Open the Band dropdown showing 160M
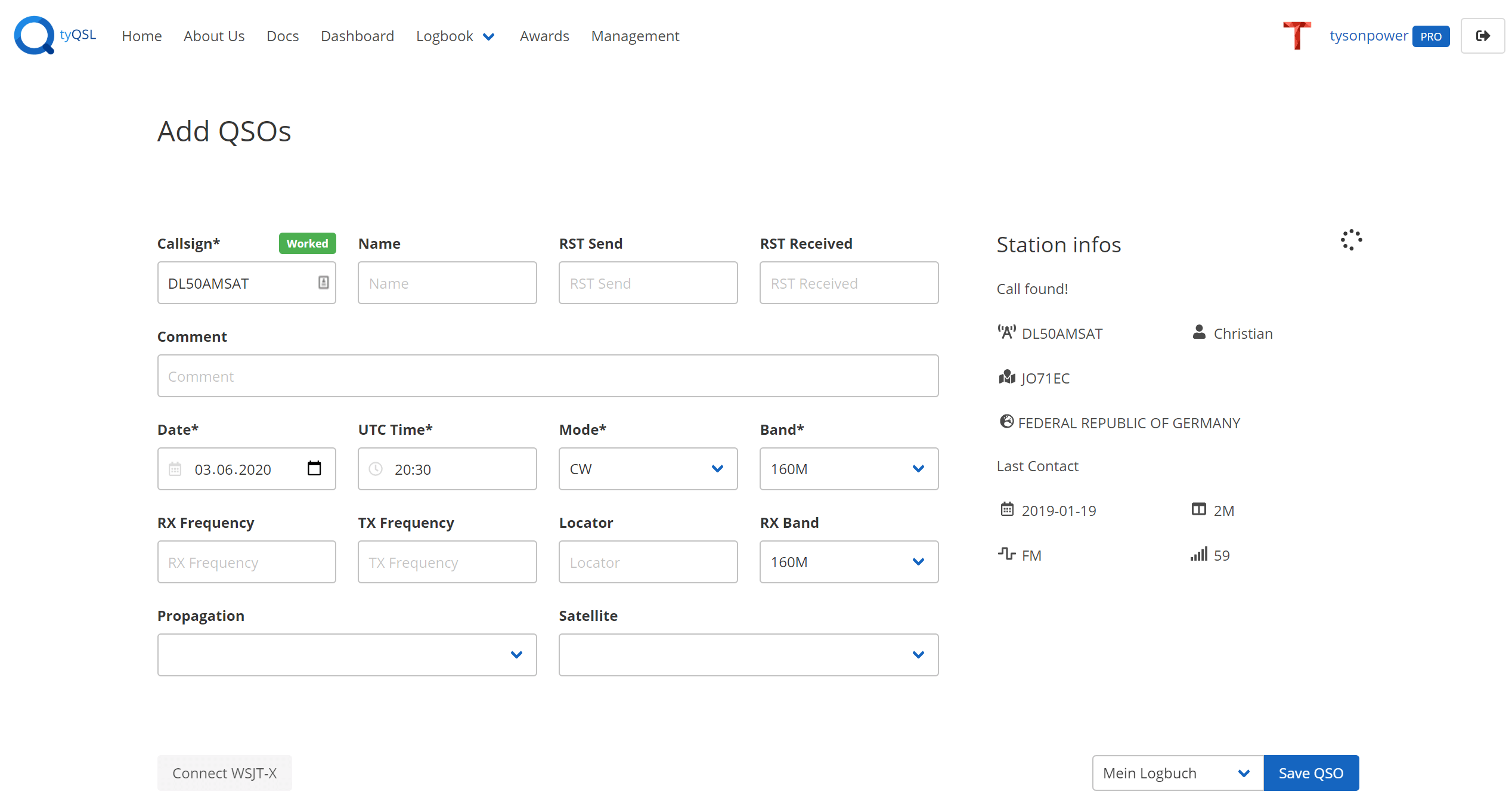Viewport: 1512px width, 807px height. [x=848, y=469]
